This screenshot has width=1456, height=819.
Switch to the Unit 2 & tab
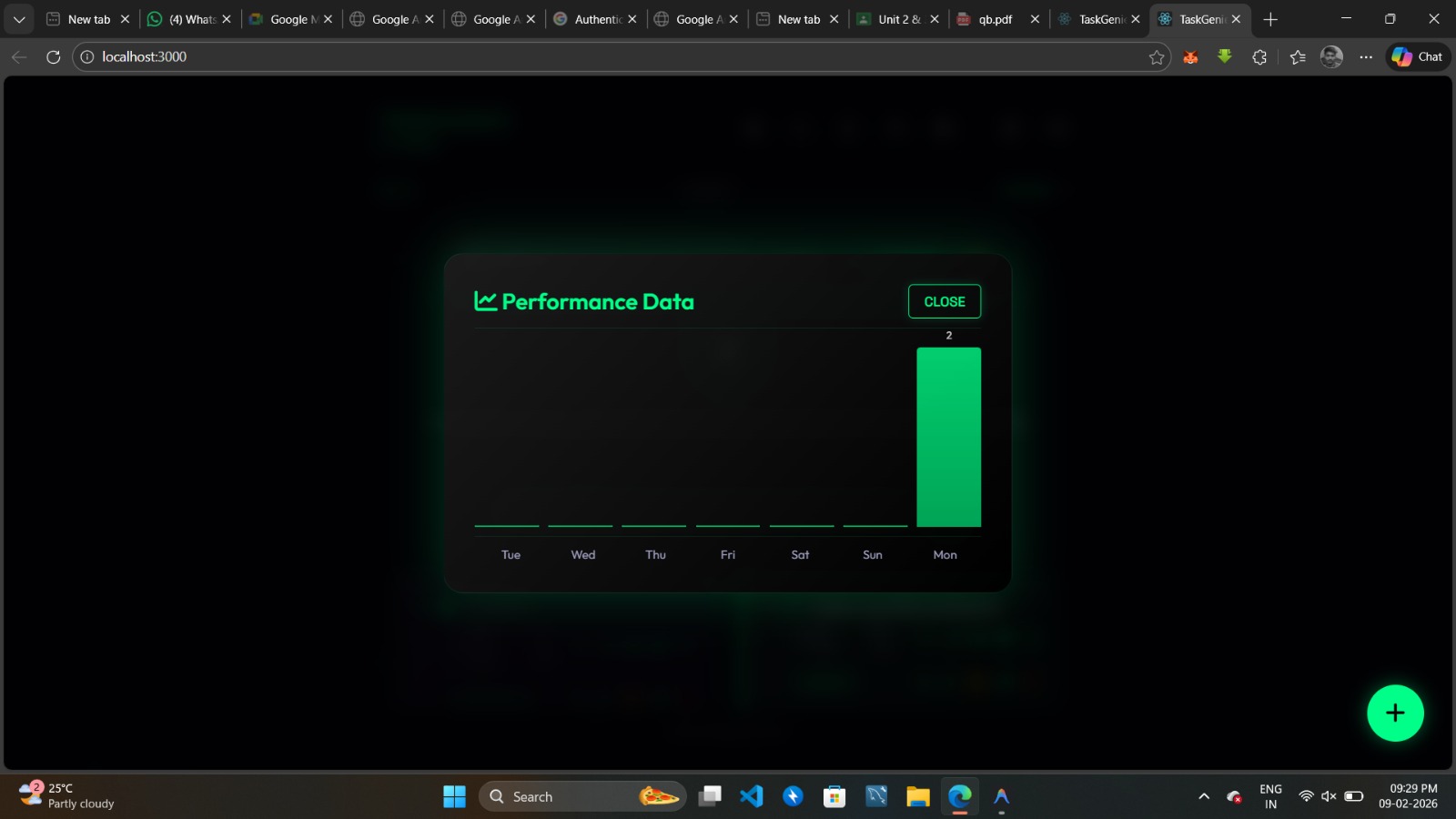tap(897, 19)
